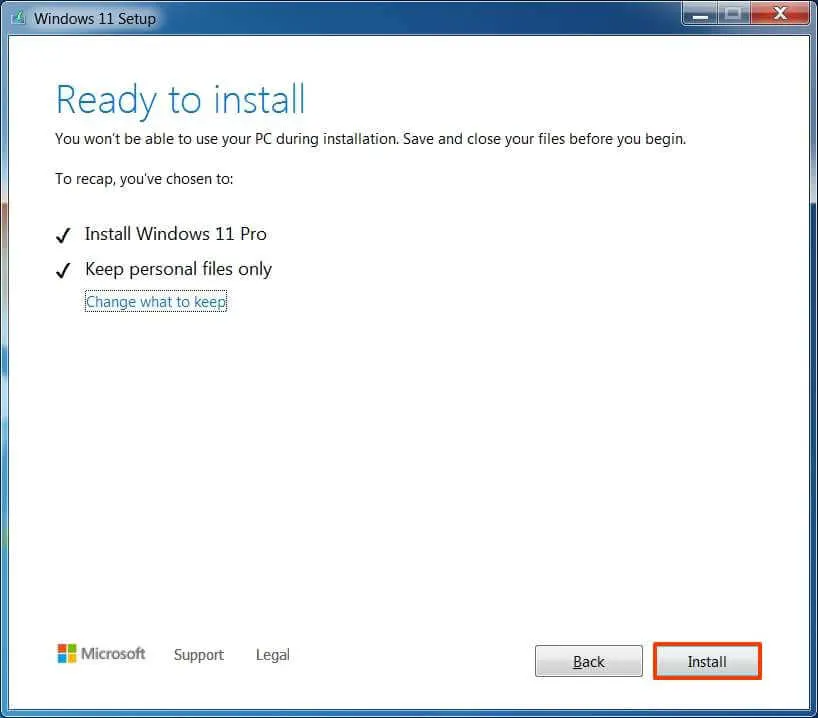Select the Keep personal files only item
Screen dimensions: 818x718
(178, 269)
